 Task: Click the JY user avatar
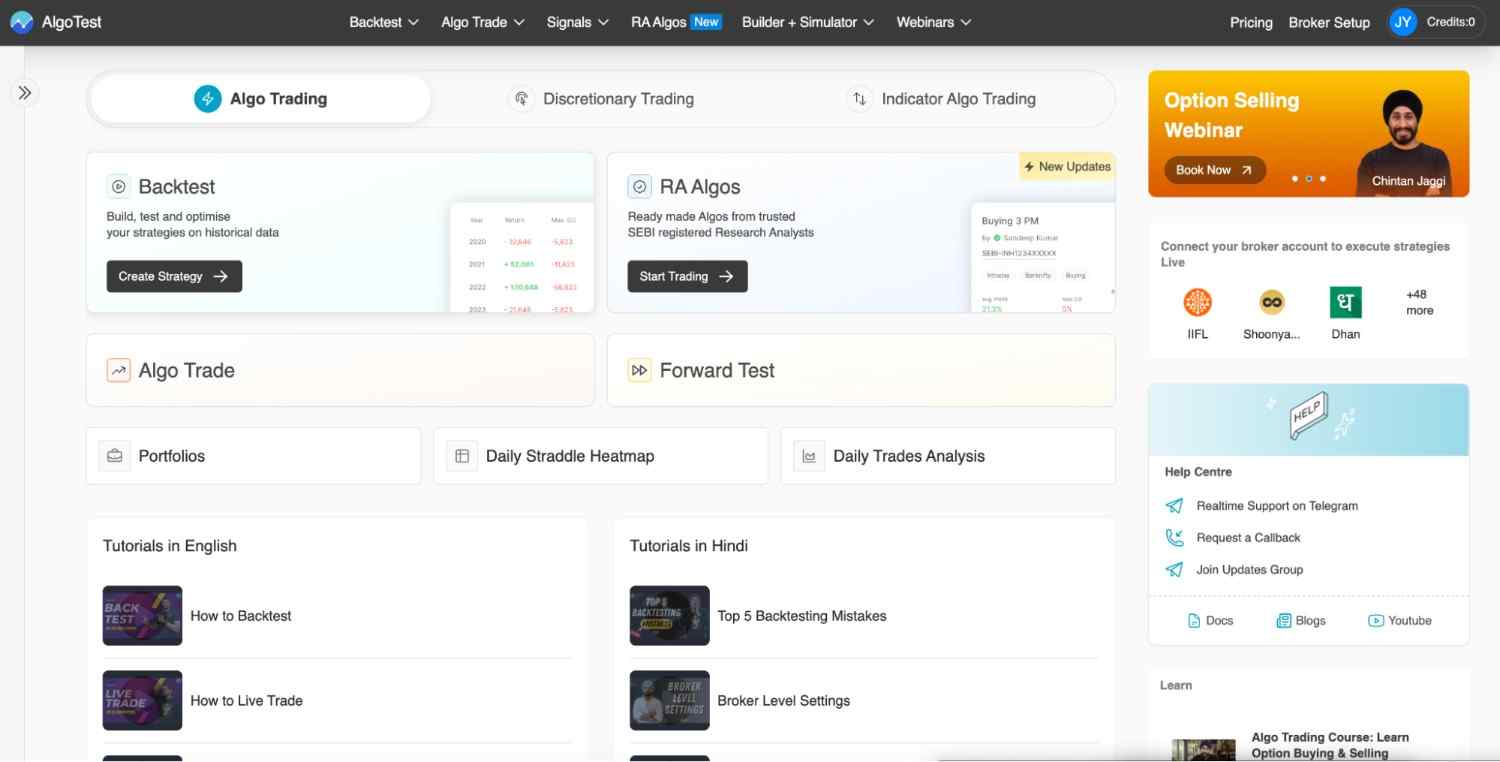tap(1403, 22)
